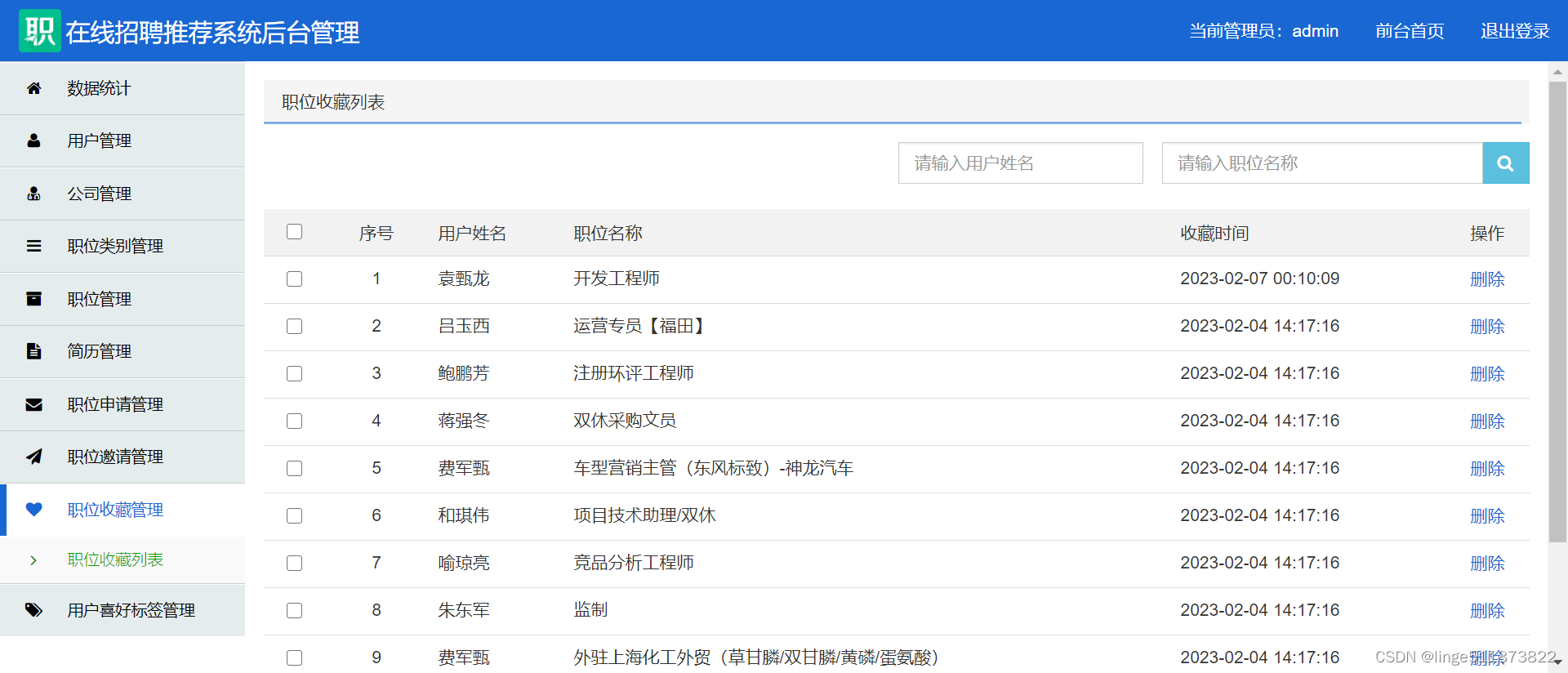Check the box for row 和琪伟
The height and width of the screenshot is (673, 1568).
pos(295,516)
